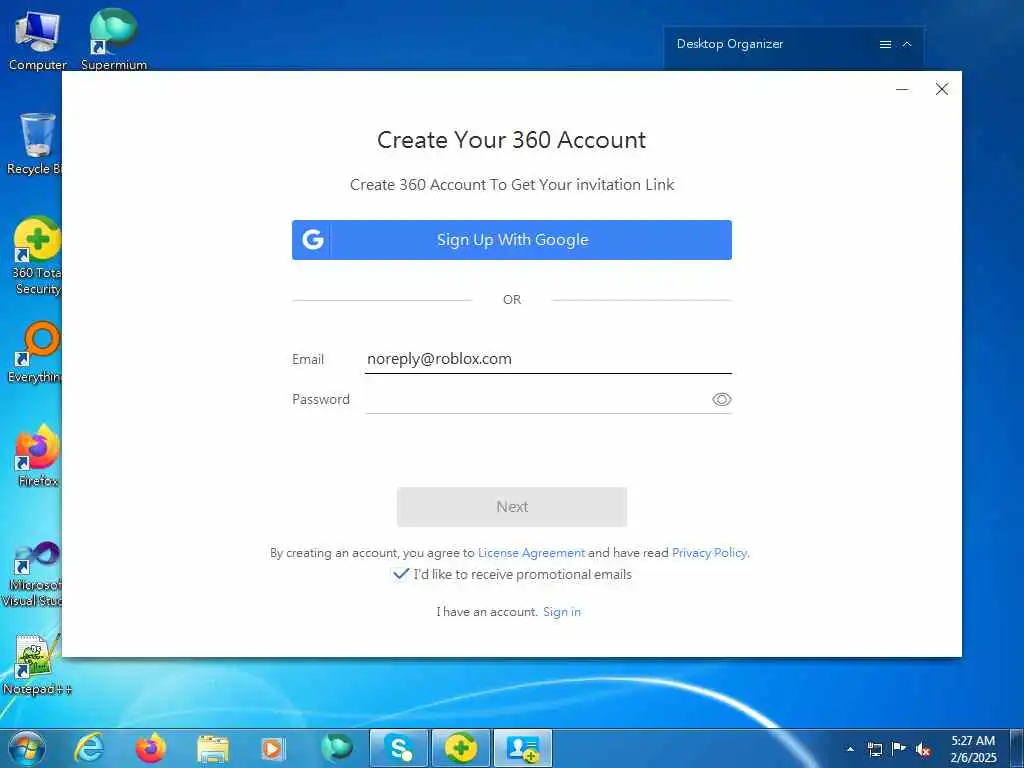The height and width of the screenshot is (768, 1024).
Task: Open Windows Media Player taskbar icon
Action: pyautogui.click(x=273, y=748)
